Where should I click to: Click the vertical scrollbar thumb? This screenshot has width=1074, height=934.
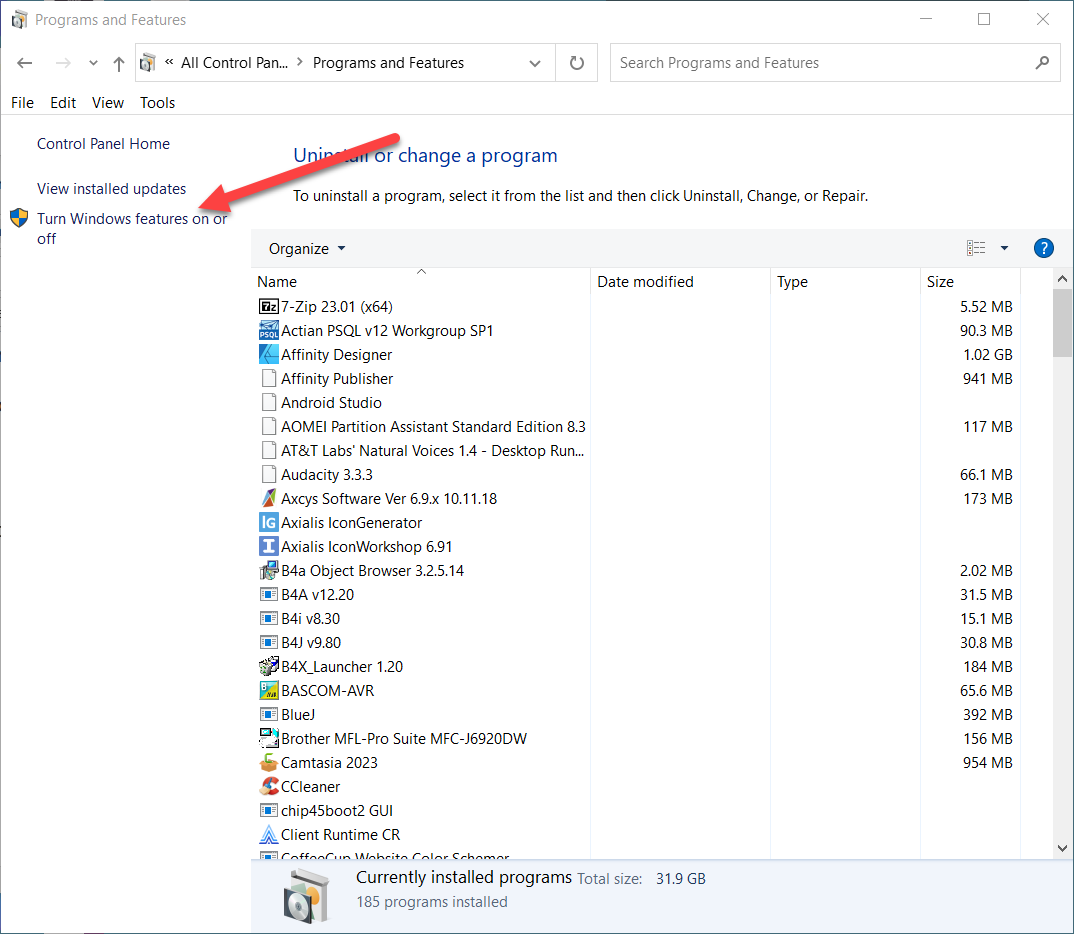coord(1062,323)
